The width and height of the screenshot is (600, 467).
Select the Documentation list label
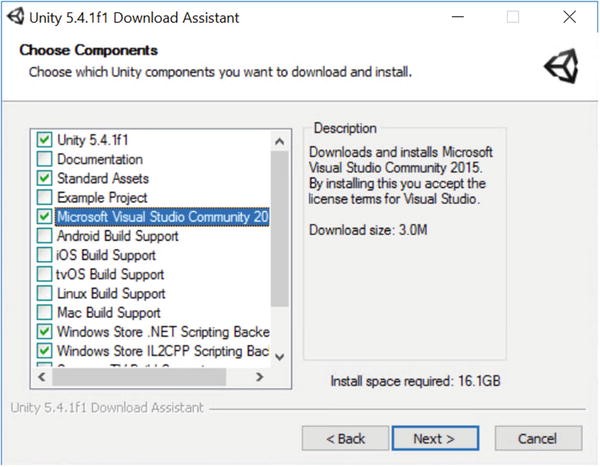click(x=100, y=159)
